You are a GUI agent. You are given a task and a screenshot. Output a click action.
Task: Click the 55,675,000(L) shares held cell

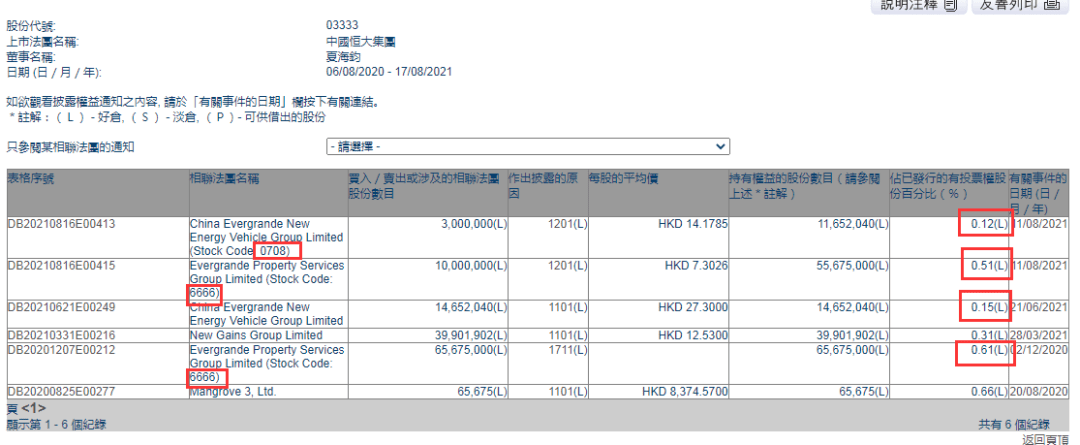coord(853,266)
